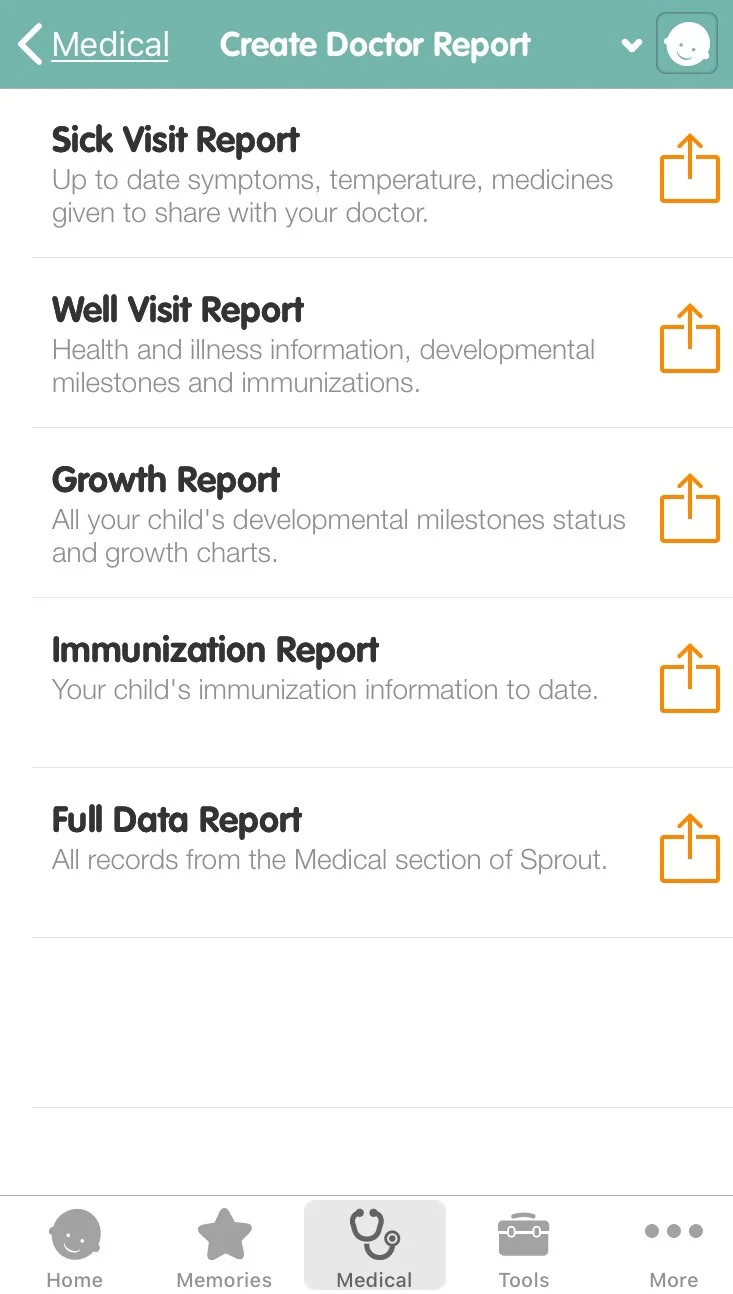
Task: Open the More tab
Action: [x=674, y=1247]
